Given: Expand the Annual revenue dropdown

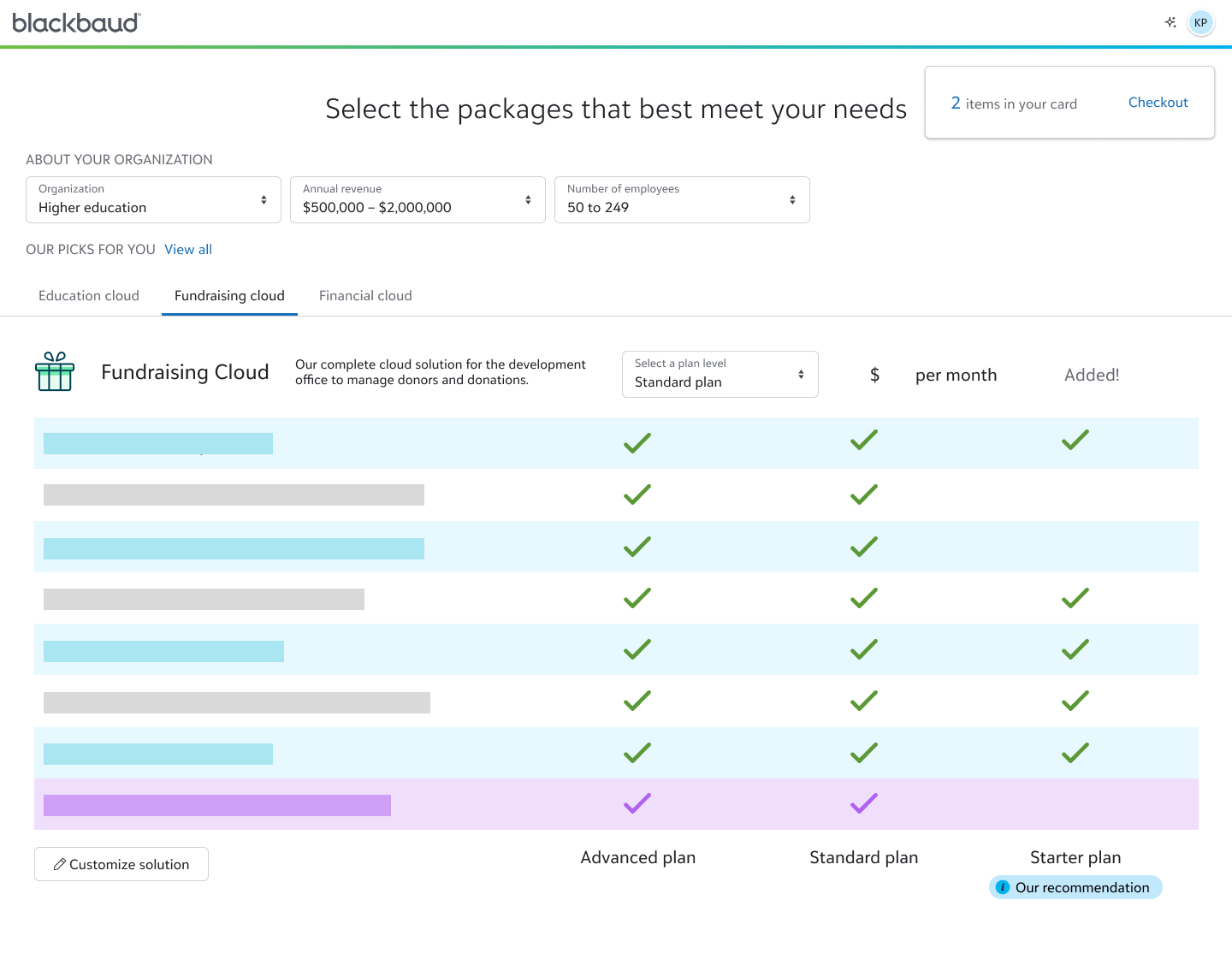Looking at the screenshot, I should coord(418,200).
